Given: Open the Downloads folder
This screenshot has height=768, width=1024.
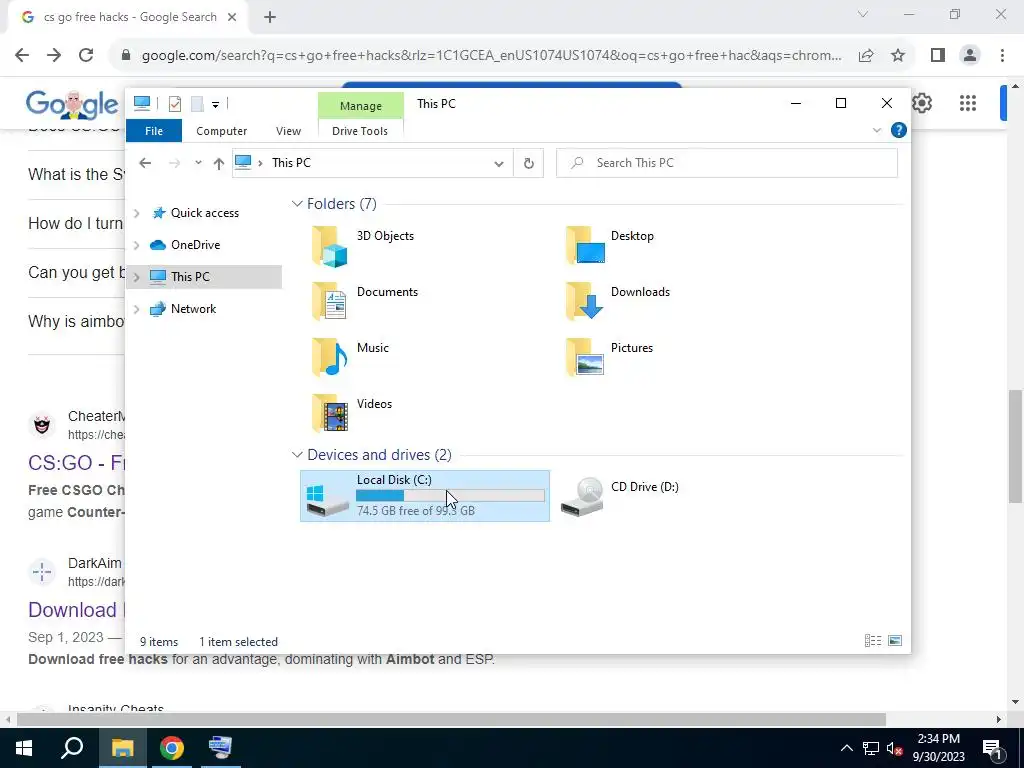Looking at the screenshot, I should coord(618,302).
